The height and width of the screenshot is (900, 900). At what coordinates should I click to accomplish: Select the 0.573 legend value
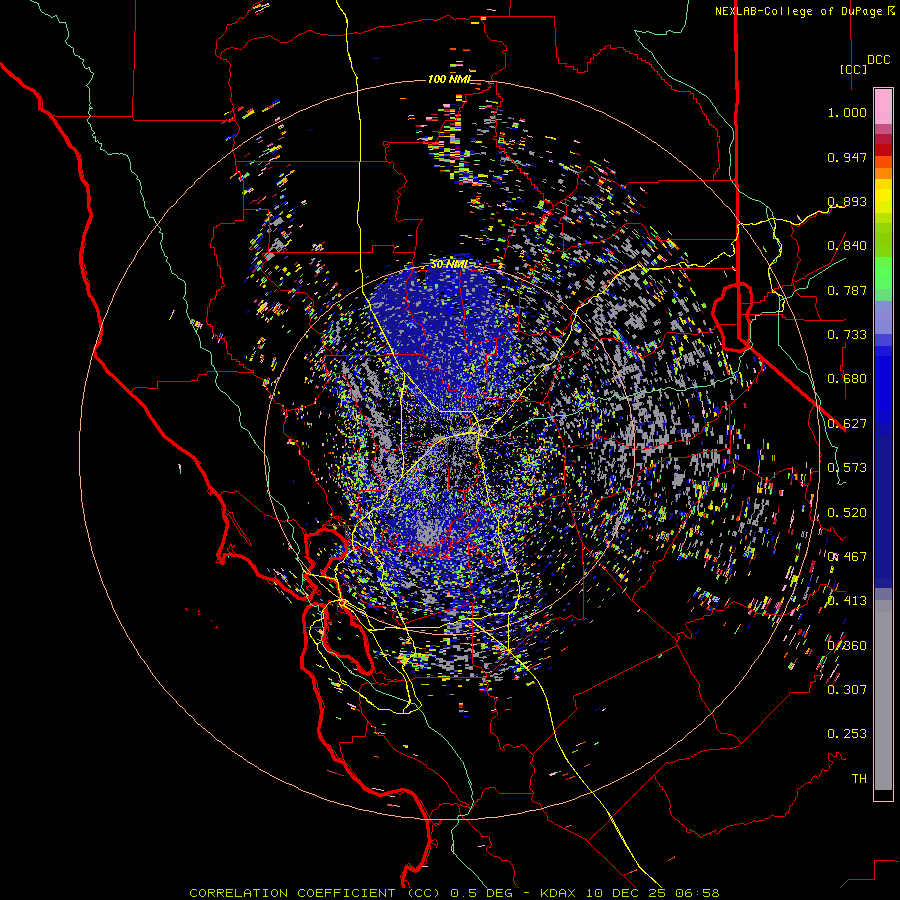847,468
